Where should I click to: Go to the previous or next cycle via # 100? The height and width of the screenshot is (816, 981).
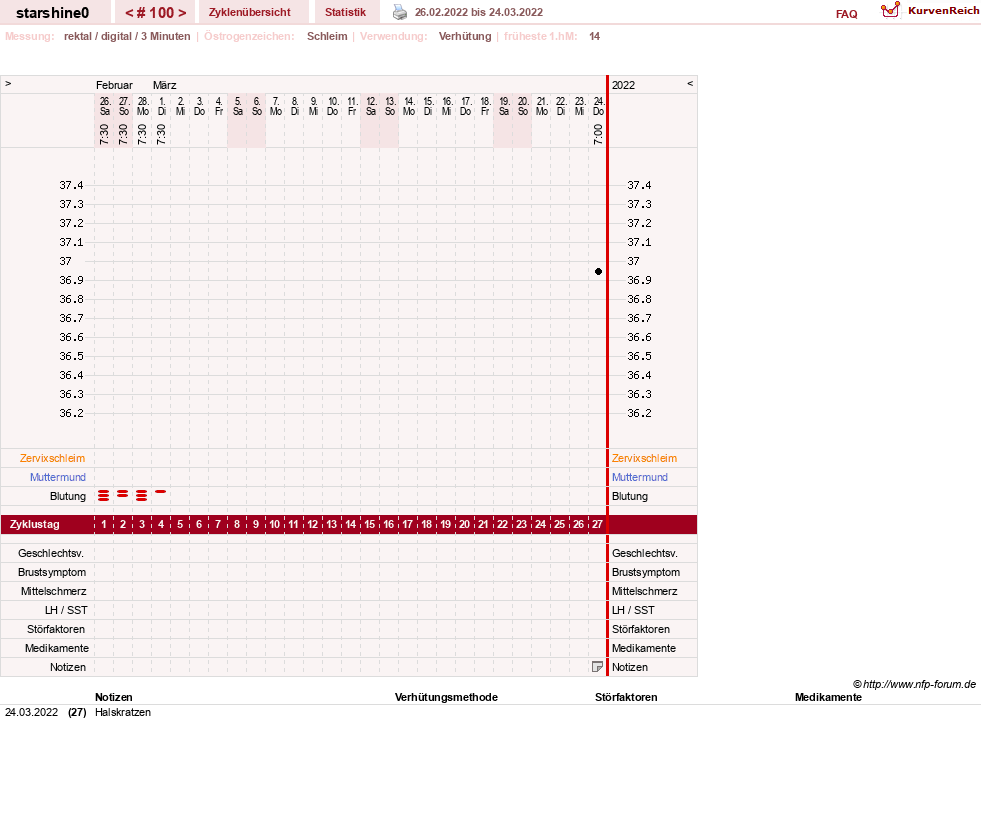[156, 13]
